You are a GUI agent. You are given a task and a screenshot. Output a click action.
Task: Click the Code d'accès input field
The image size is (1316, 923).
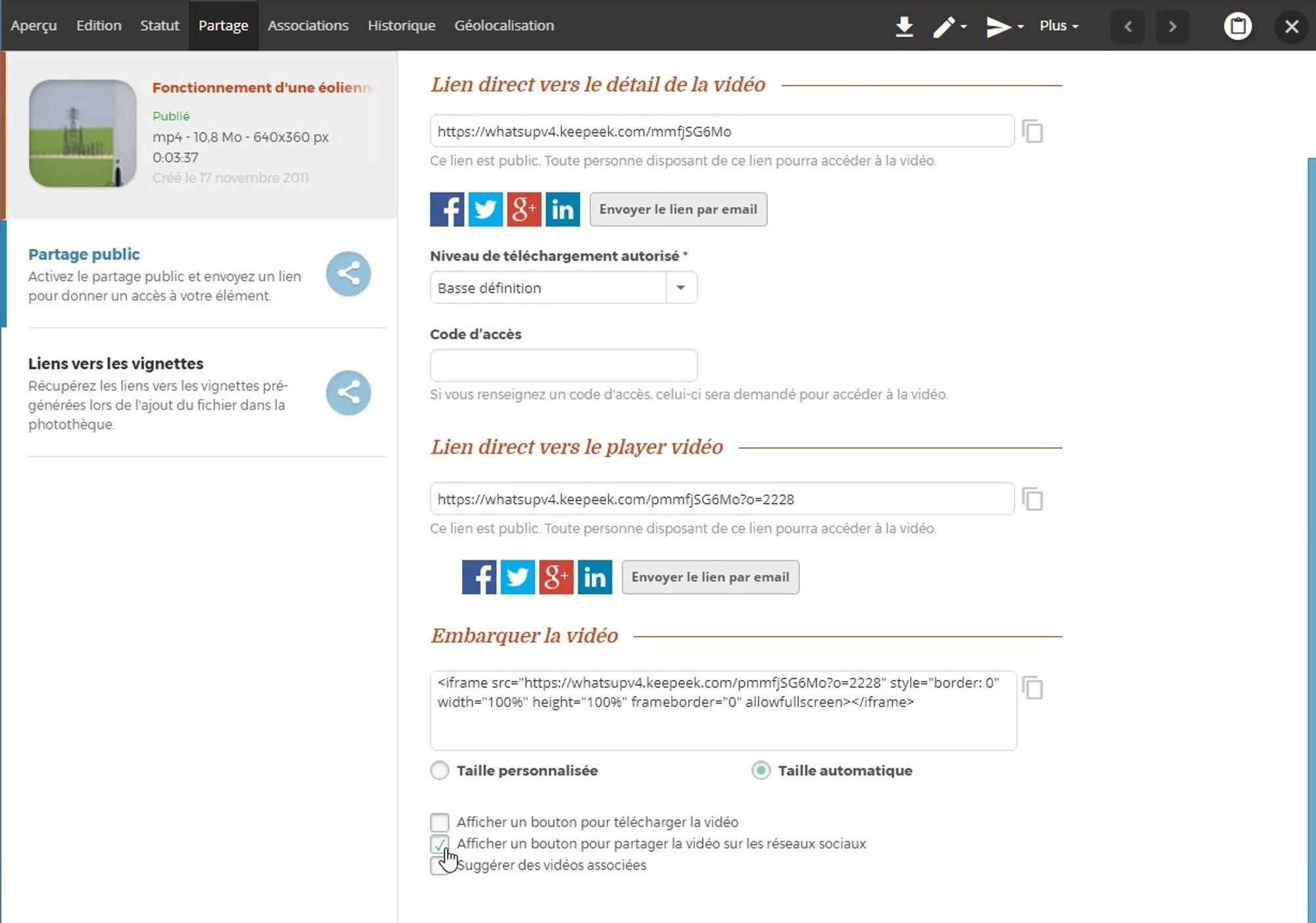click(563, 365)
